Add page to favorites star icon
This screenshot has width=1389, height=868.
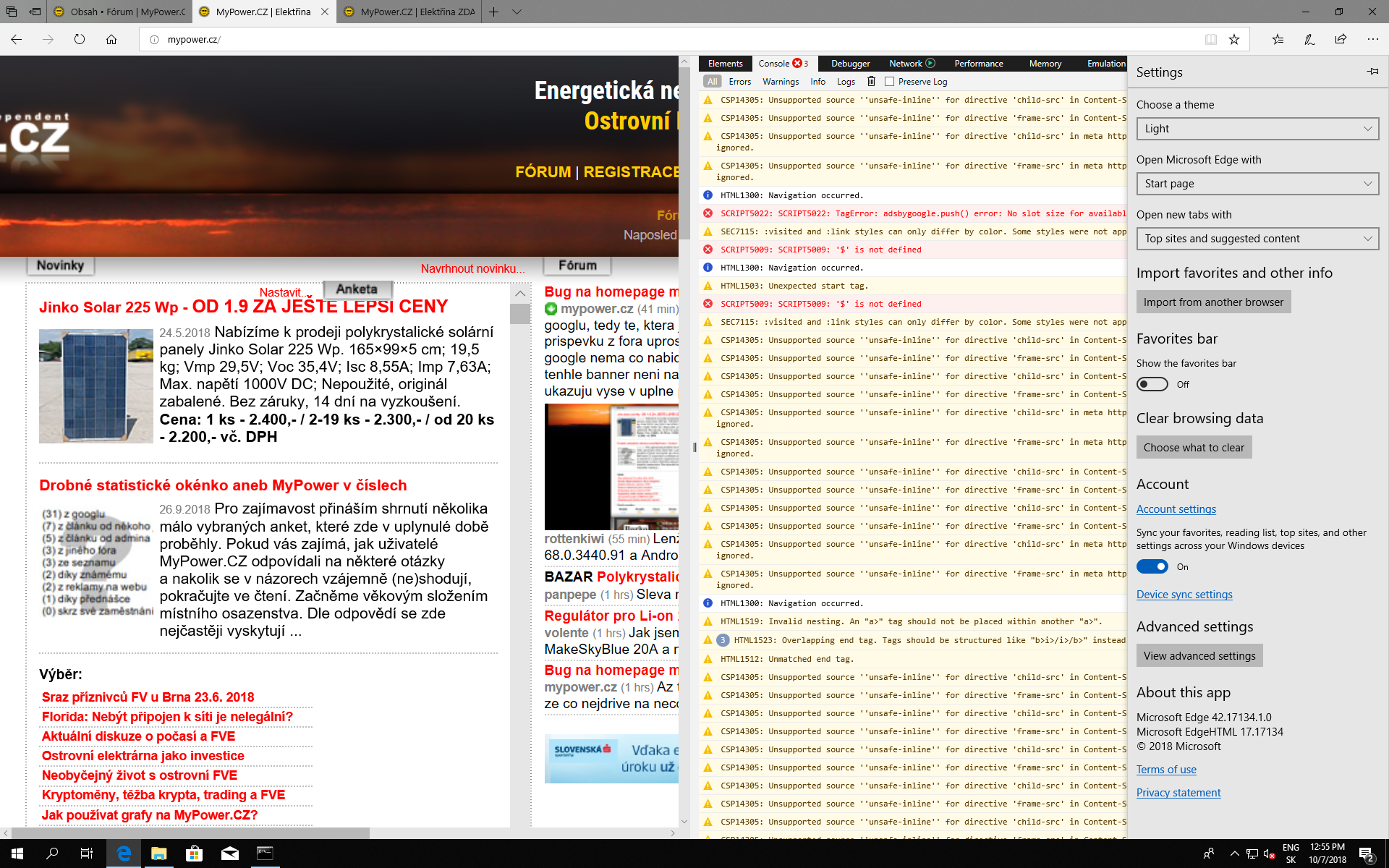tap(1234, 40)
